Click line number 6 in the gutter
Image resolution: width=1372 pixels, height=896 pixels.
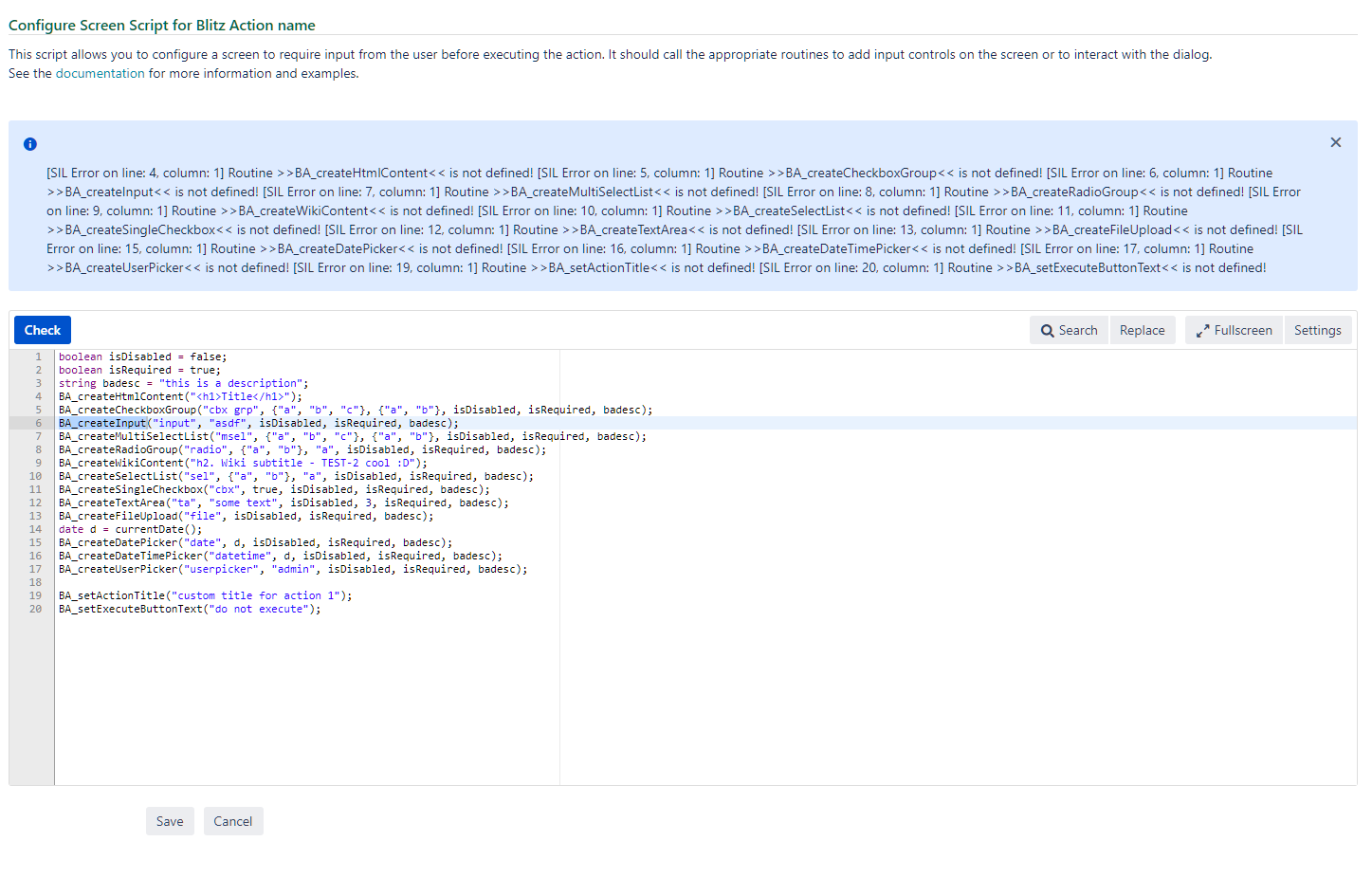(39, 423)
